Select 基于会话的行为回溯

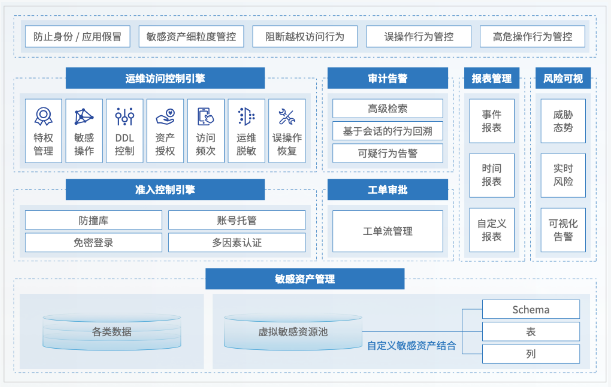[x=387, y=131]
